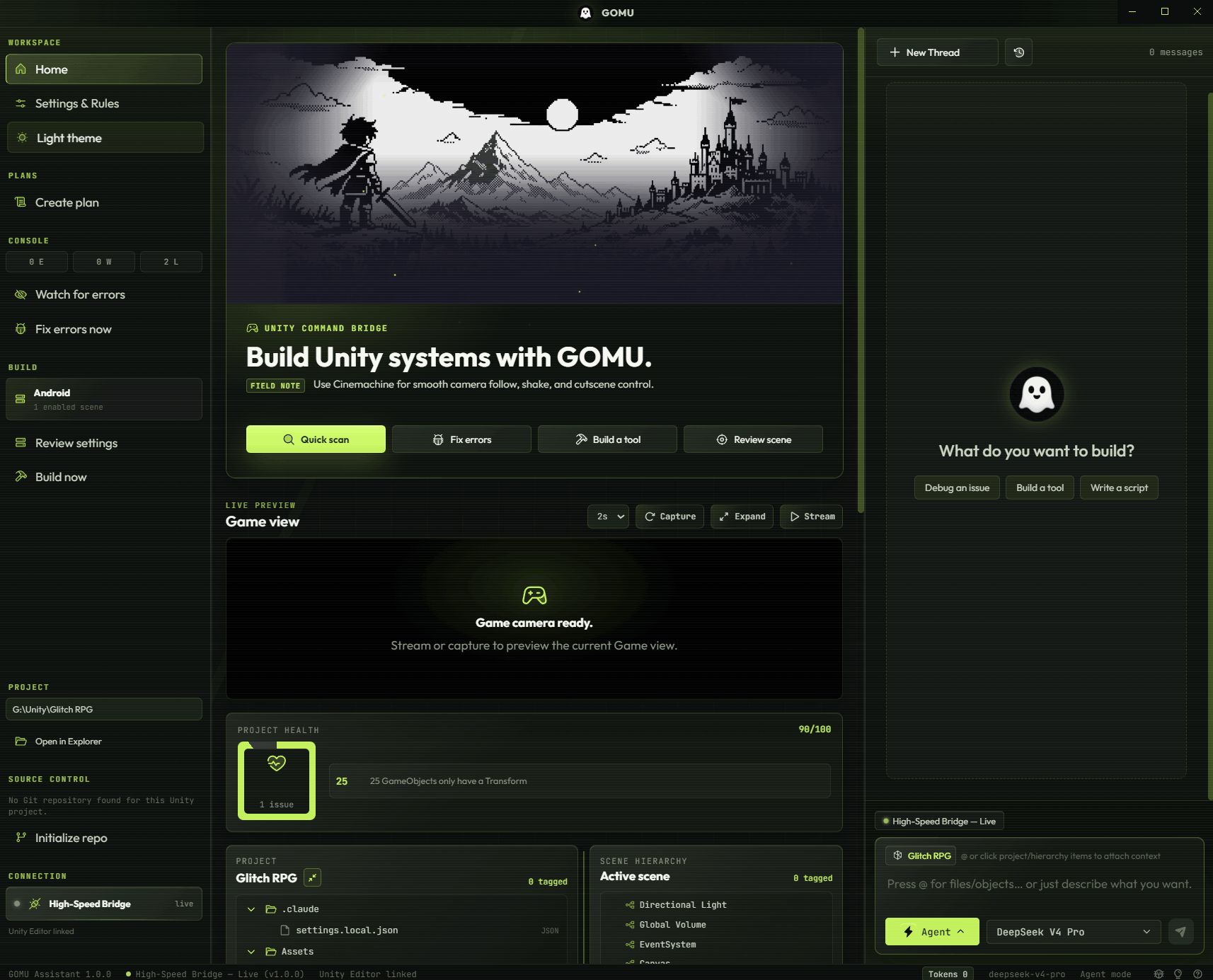The height and width of the screenshot is (980, 1213).
Task: Expand the Game view preview
Action: click(x=742, y=517)
